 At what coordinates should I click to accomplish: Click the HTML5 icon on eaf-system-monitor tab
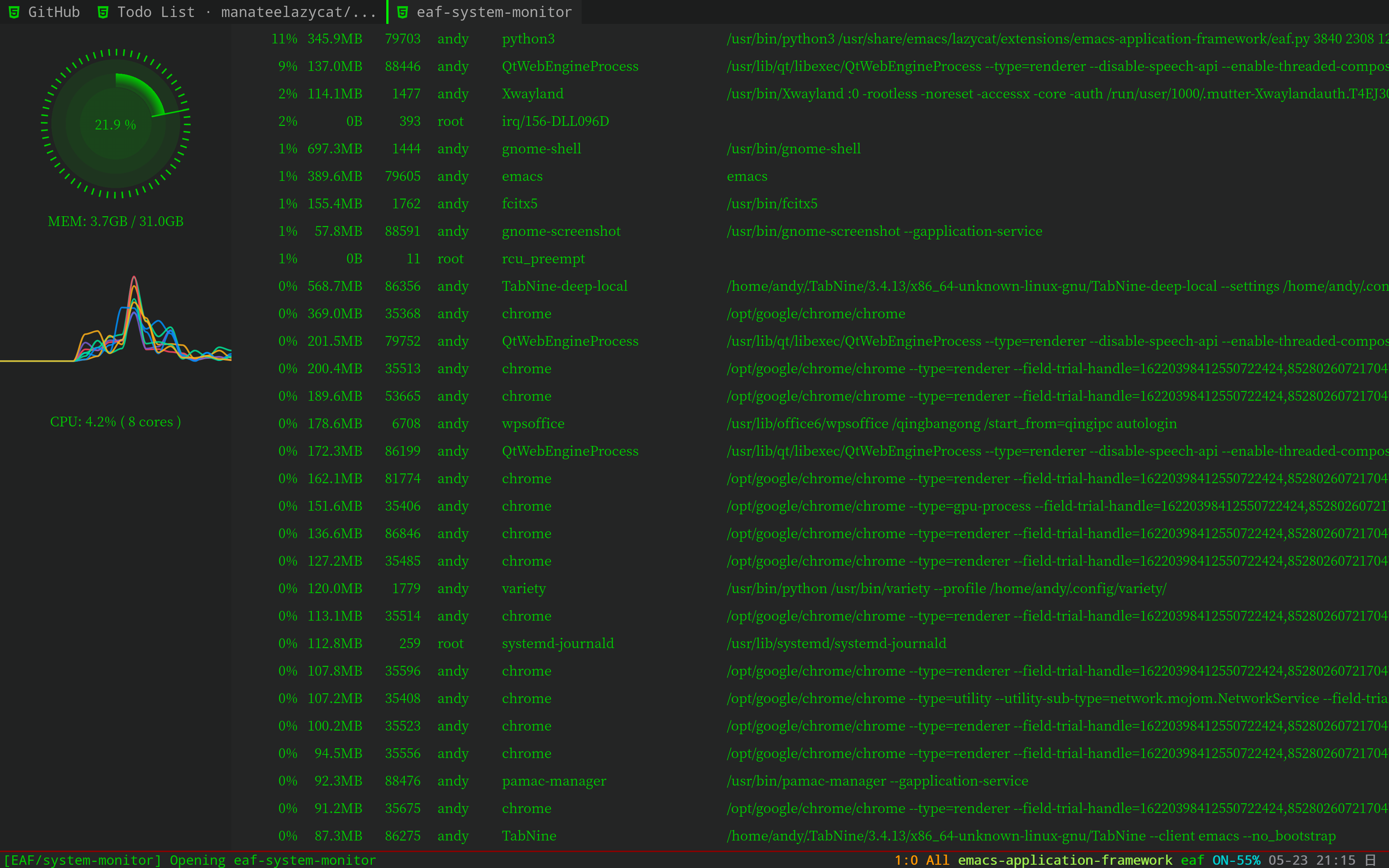pyautogui.click(x=403, y=12)
